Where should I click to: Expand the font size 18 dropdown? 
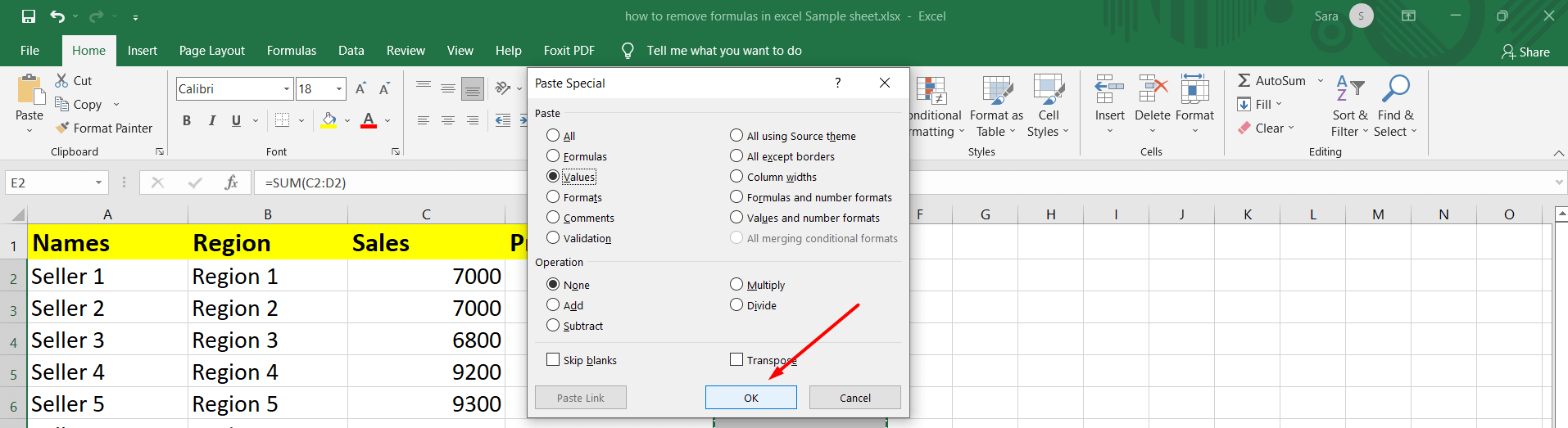pyautogui.click(x=339, y=88)
